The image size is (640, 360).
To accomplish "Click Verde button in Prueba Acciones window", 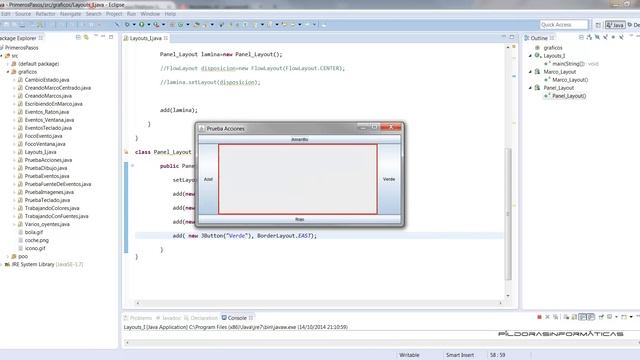I will pos(389,179).
